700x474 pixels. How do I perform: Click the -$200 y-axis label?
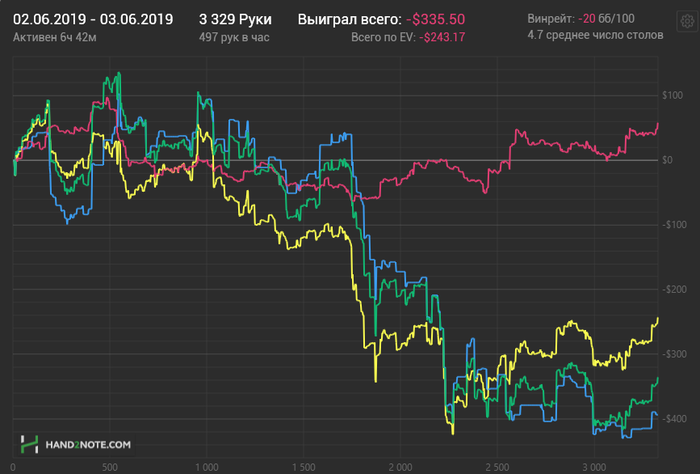tap(674, 289)
